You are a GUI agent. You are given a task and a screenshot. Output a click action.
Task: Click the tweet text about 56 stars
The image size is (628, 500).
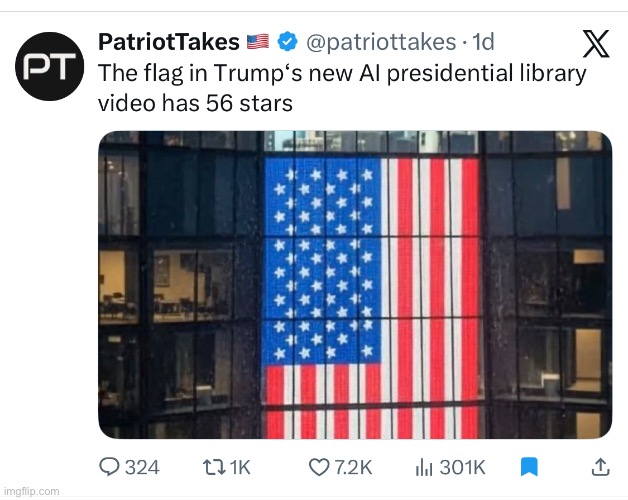(342, 88)
